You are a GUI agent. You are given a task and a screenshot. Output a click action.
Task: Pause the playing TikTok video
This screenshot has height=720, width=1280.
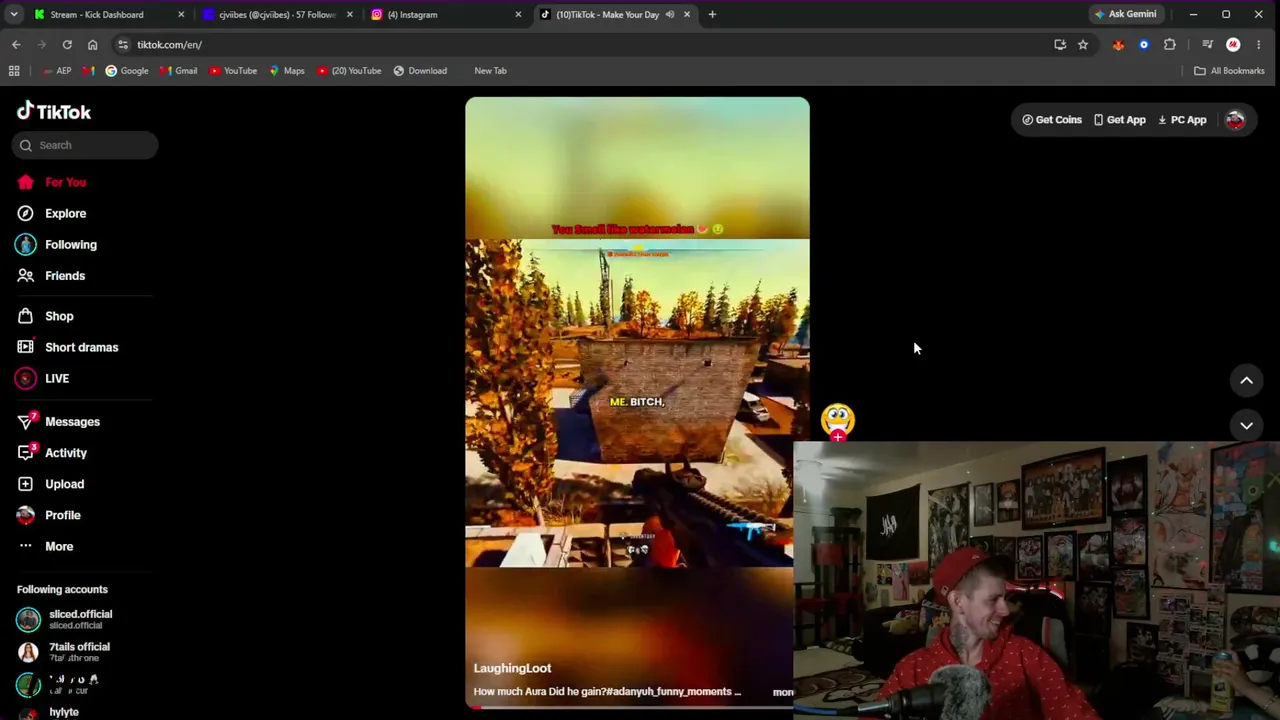tap(637, 402)
